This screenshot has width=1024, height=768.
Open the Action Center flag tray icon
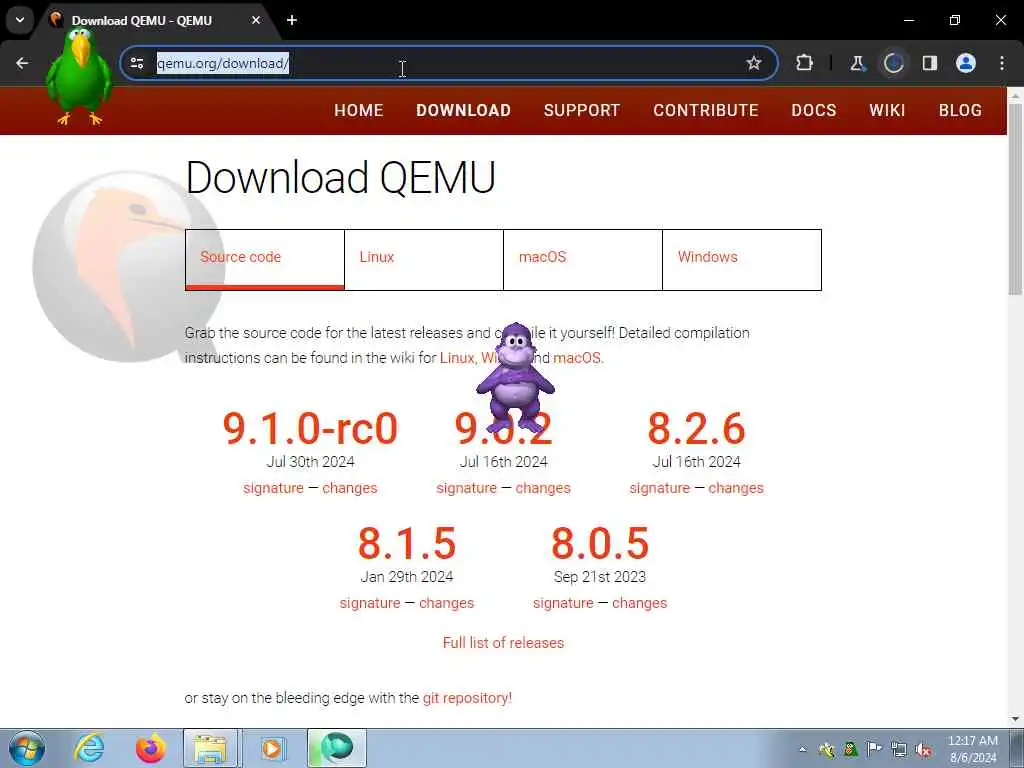[x=874, y=749]
